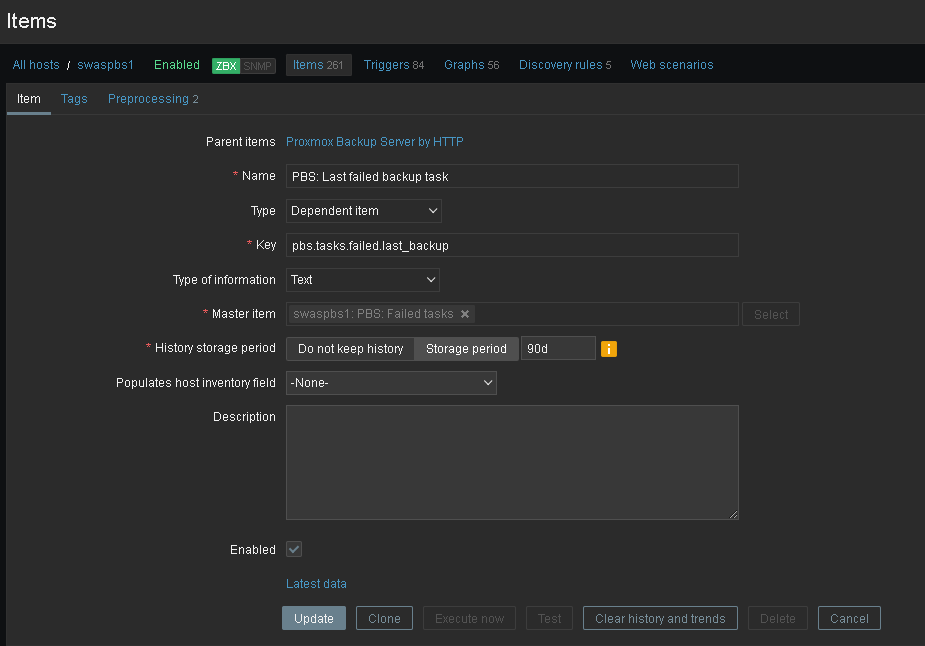Select the Storage period option
925x646 pixels.
pos(466,349)
